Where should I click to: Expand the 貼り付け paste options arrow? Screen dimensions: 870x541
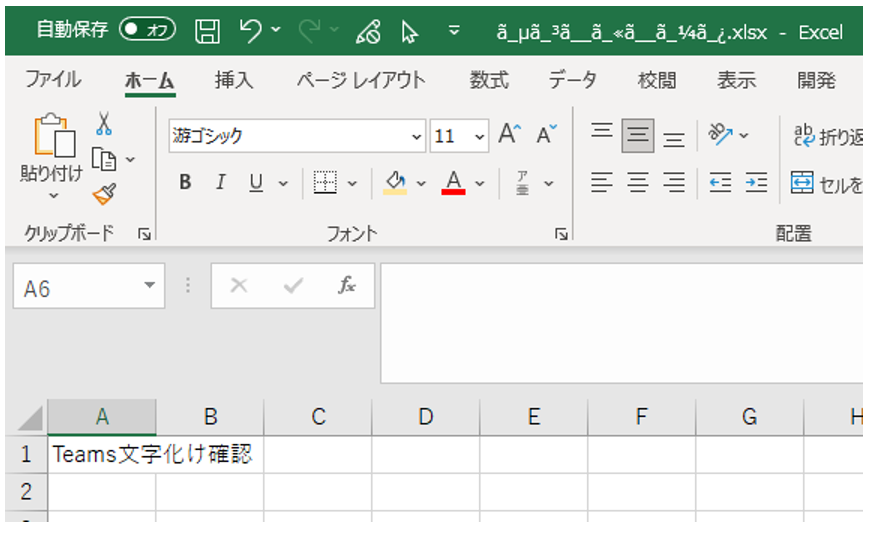point(53,195)
